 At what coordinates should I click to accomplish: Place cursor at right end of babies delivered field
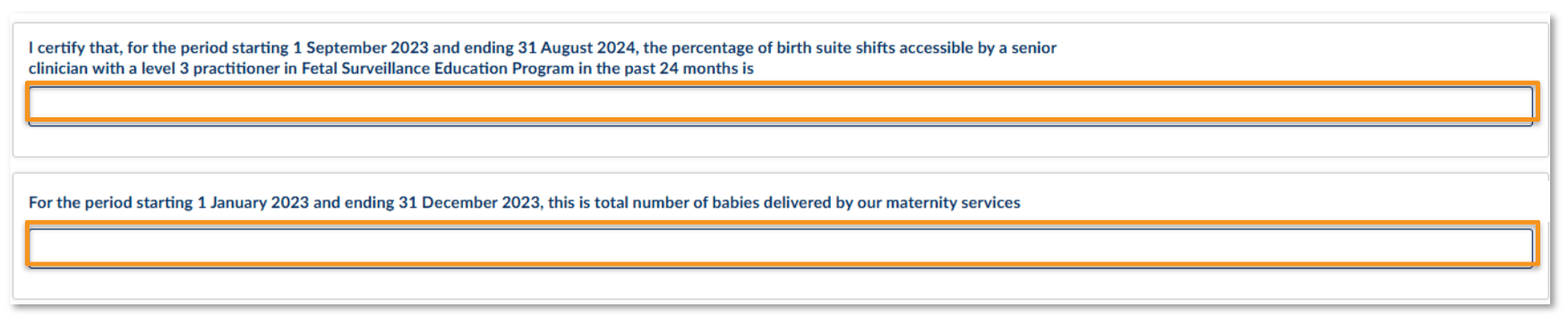pos(1522,247)
